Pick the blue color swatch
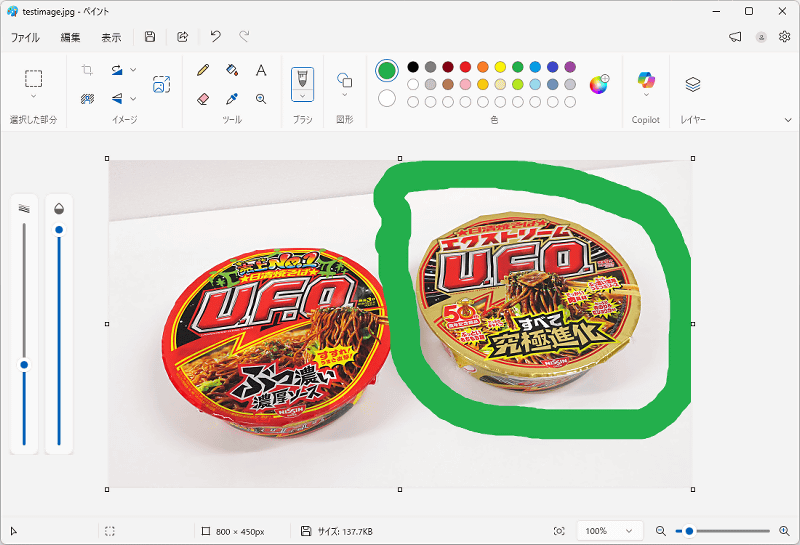Viewport: 800px width, 545px height. click(x=535, y=67)
